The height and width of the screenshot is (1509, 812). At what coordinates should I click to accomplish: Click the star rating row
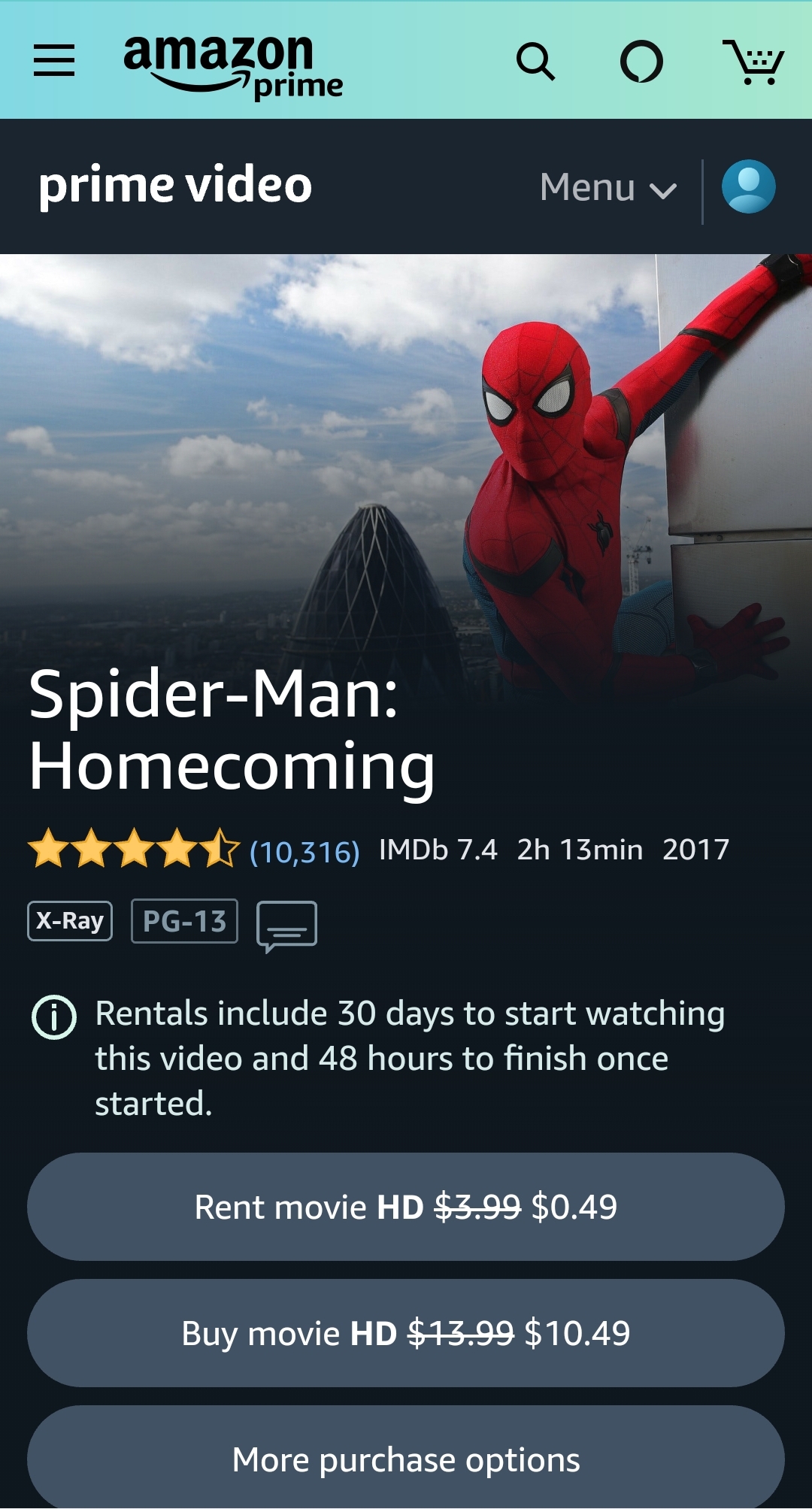click(134, 848)
